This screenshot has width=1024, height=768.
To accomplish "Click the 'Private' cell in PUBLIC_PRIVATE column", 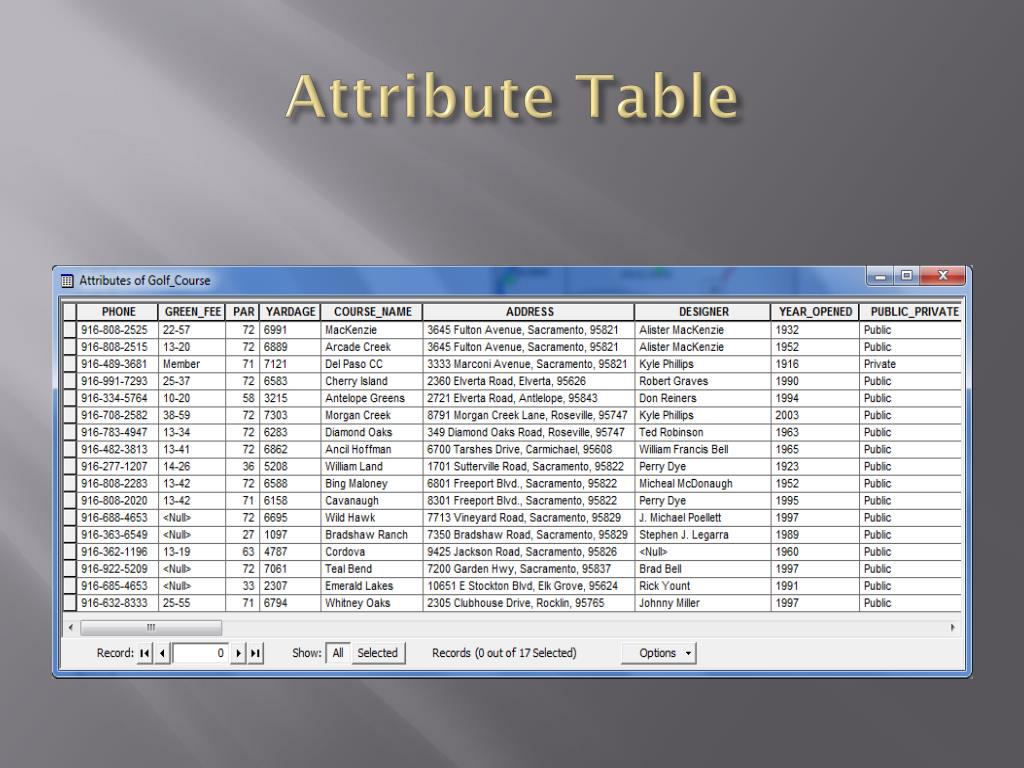I will click(912, 364).
